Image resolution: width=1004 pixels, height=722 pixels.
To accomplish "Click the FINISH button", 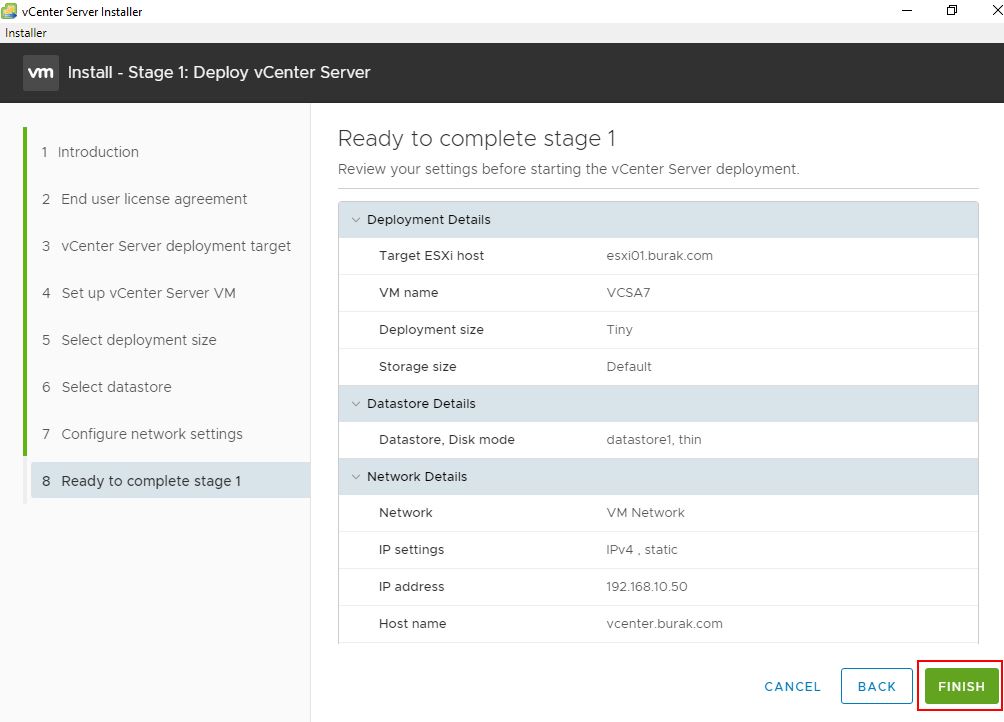I will tap(961, 686).
